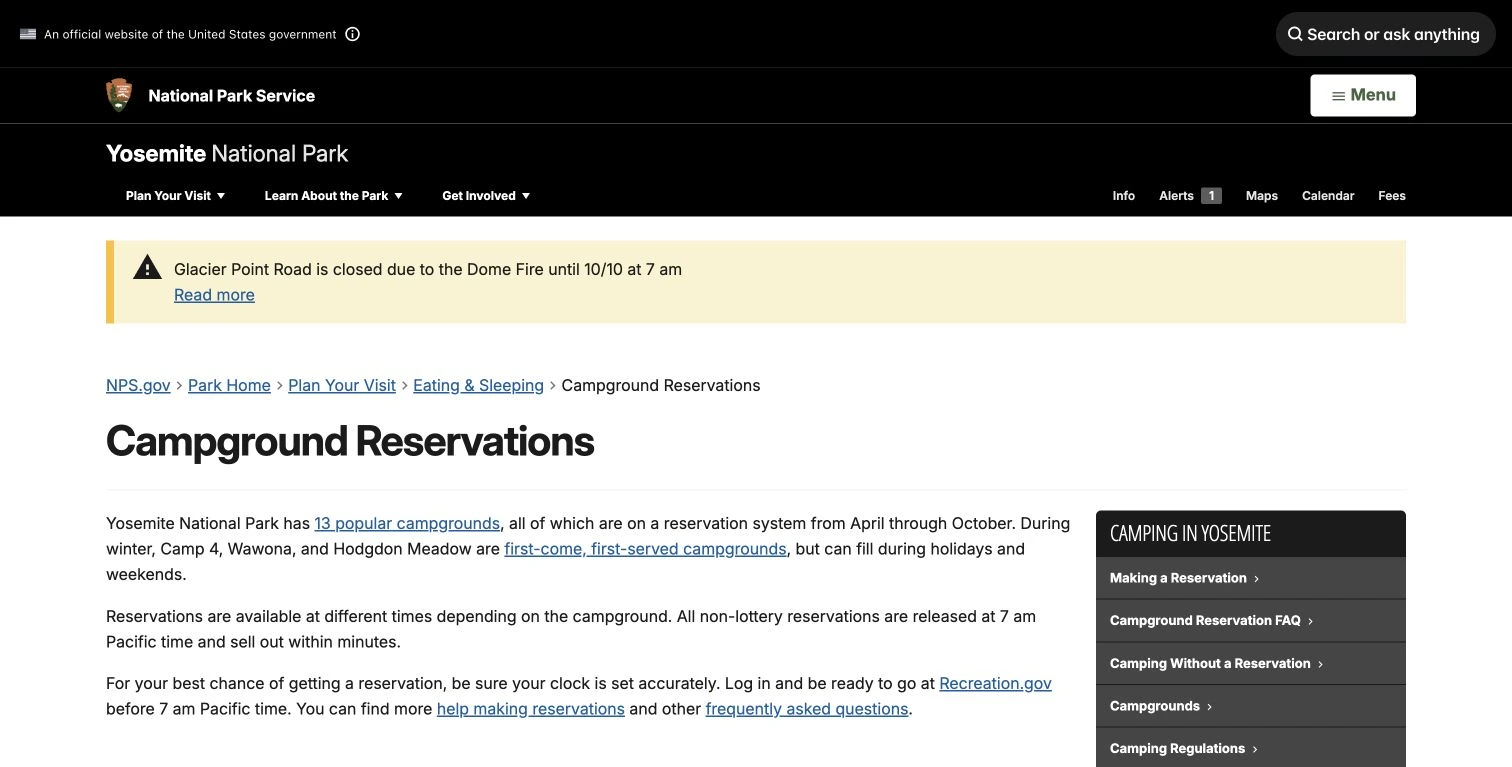Click Read more in the fire alert
The width and height of the screenshot is (1512, 767).
214,295
